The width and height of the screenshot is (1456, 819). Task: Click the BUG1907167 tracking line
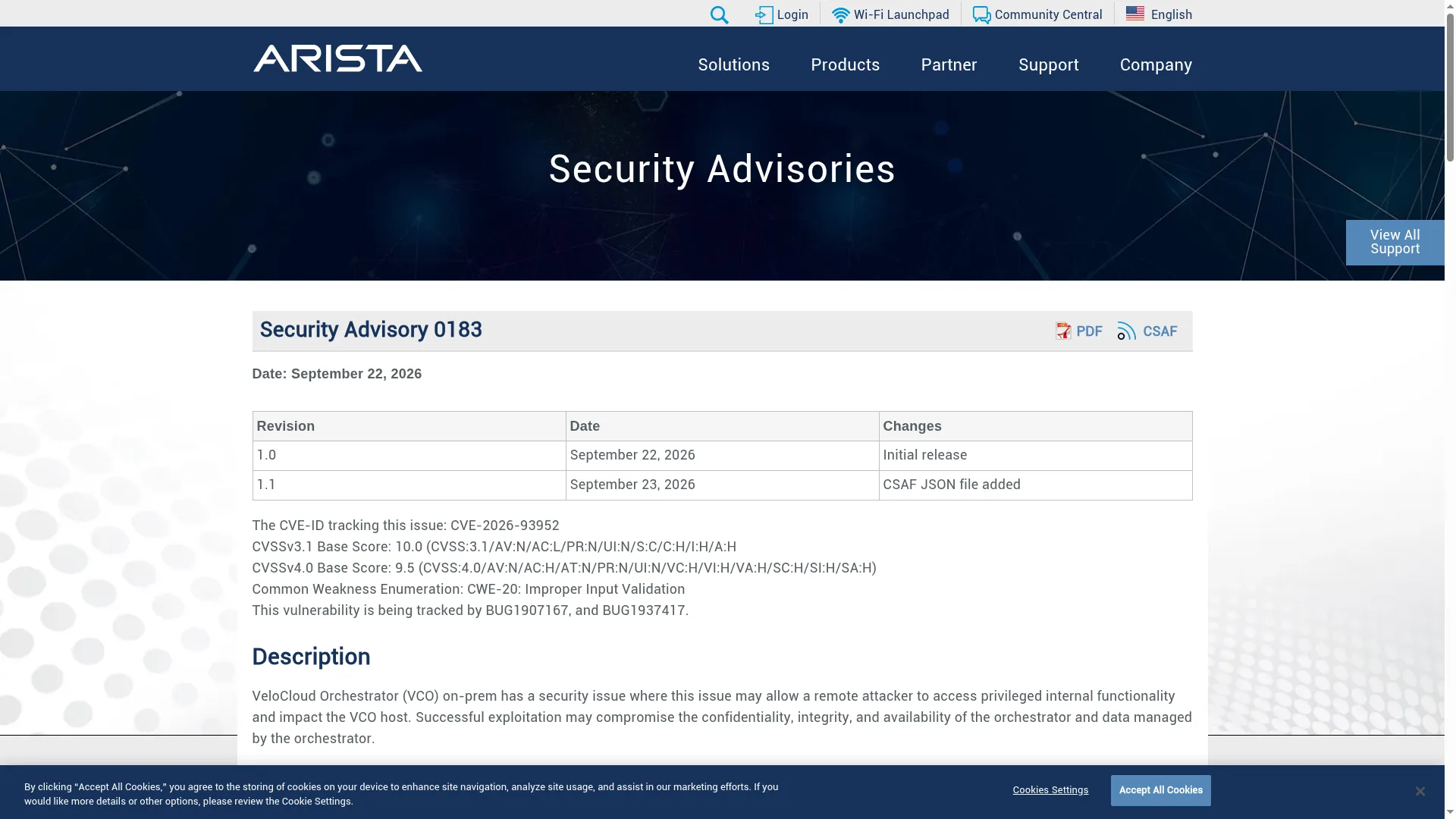click(x=470, y=610)
